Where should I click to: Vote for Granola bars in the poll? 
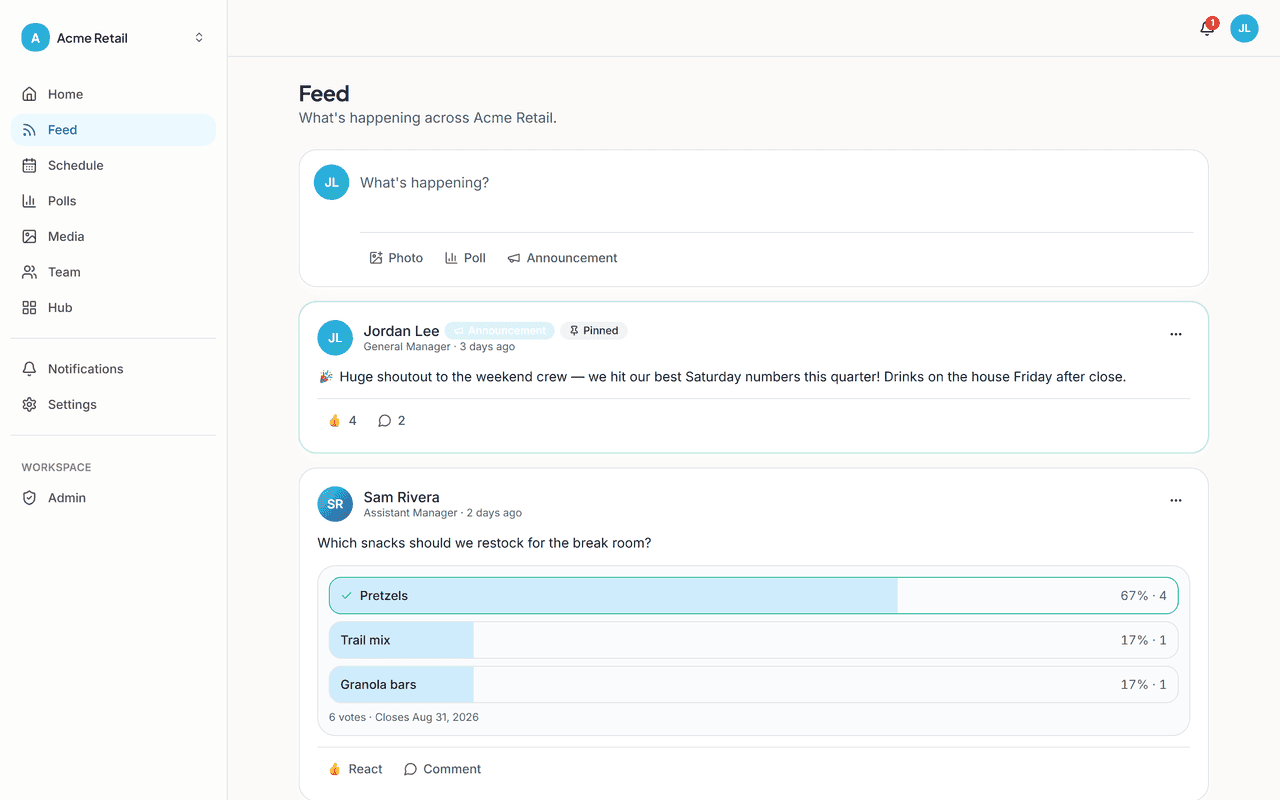(x=754, y=685)
